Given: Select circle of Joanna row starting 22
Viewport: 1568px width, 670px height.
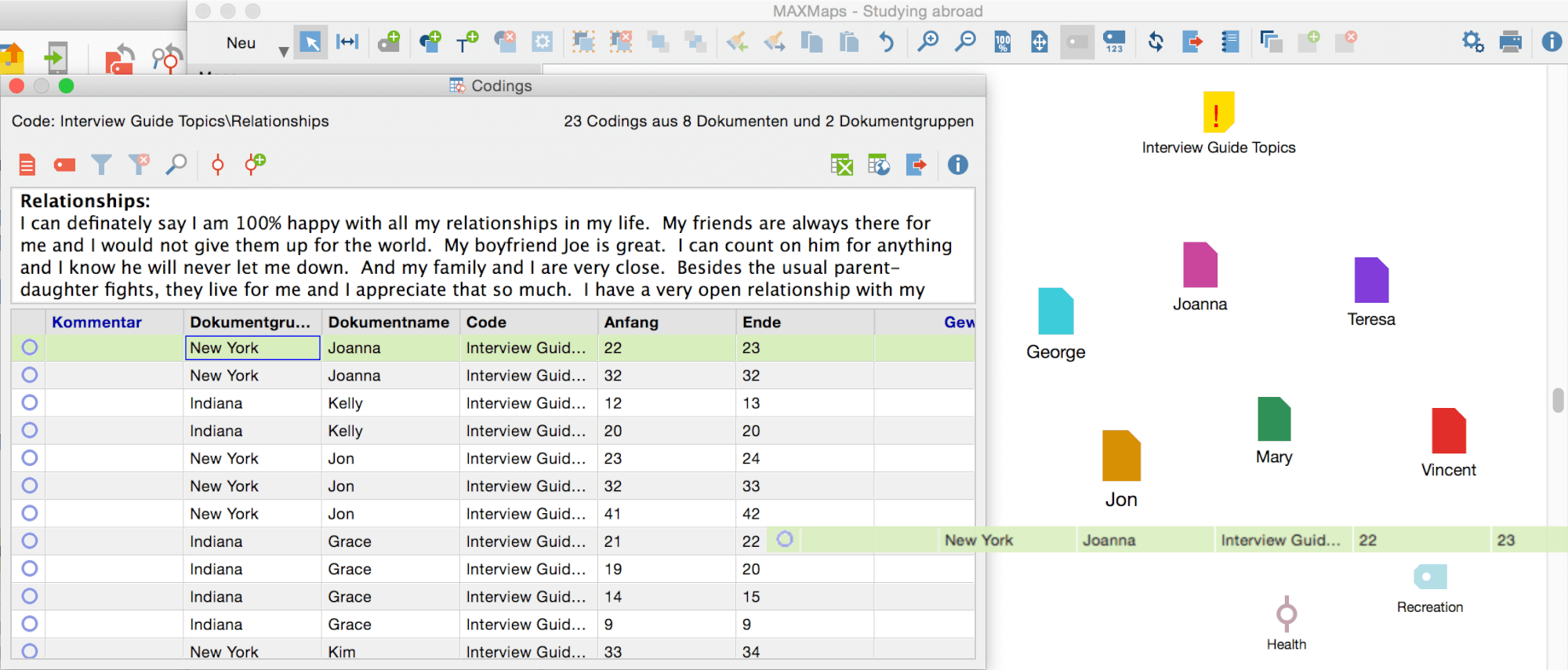Looking at the screenshot, I should point(30,347).
